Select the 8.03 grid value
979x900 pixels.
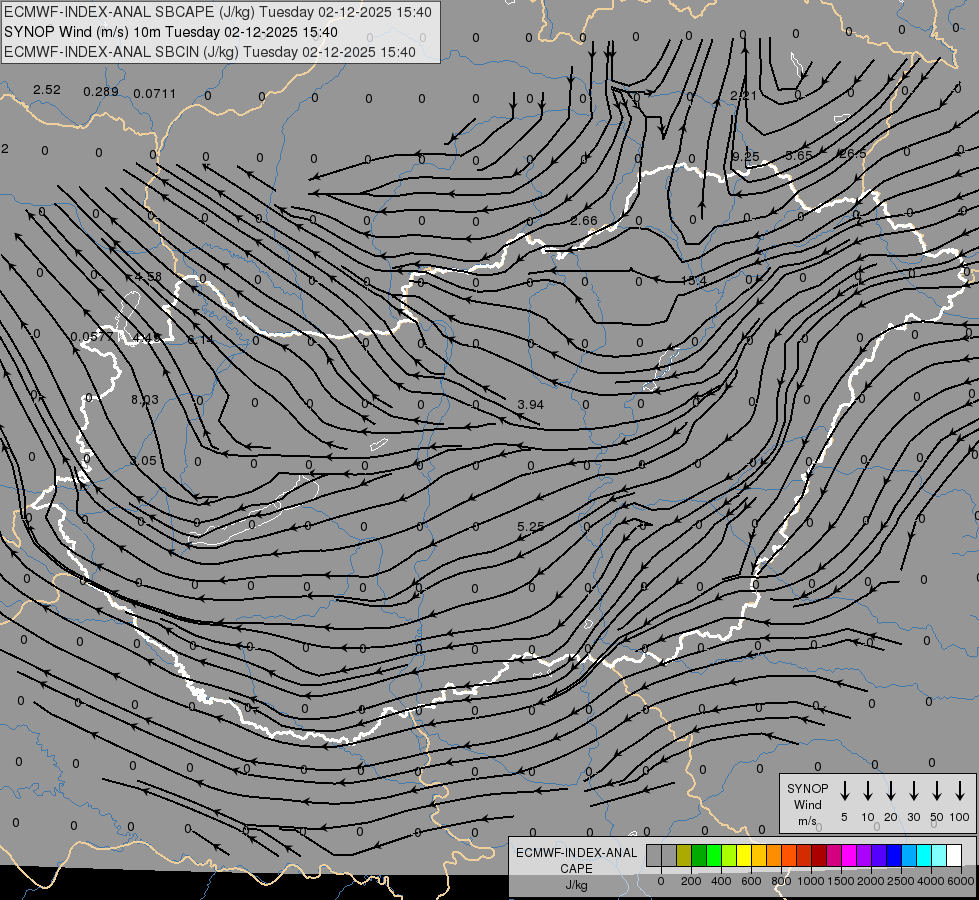[x=145, y=400]
